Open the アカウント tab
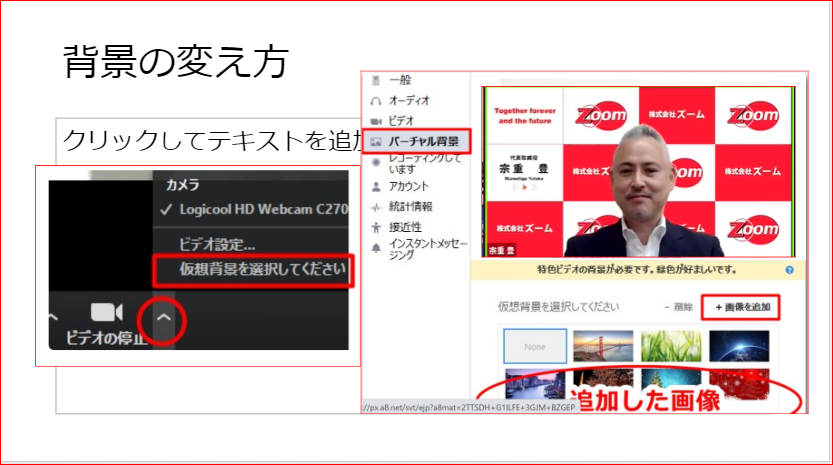 tap(408, 186)
